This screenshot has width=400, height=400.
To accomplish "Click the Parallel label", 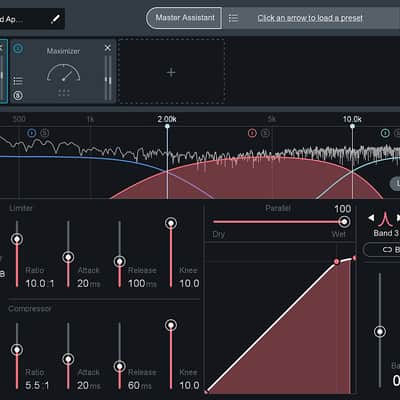I will point(278,208).
